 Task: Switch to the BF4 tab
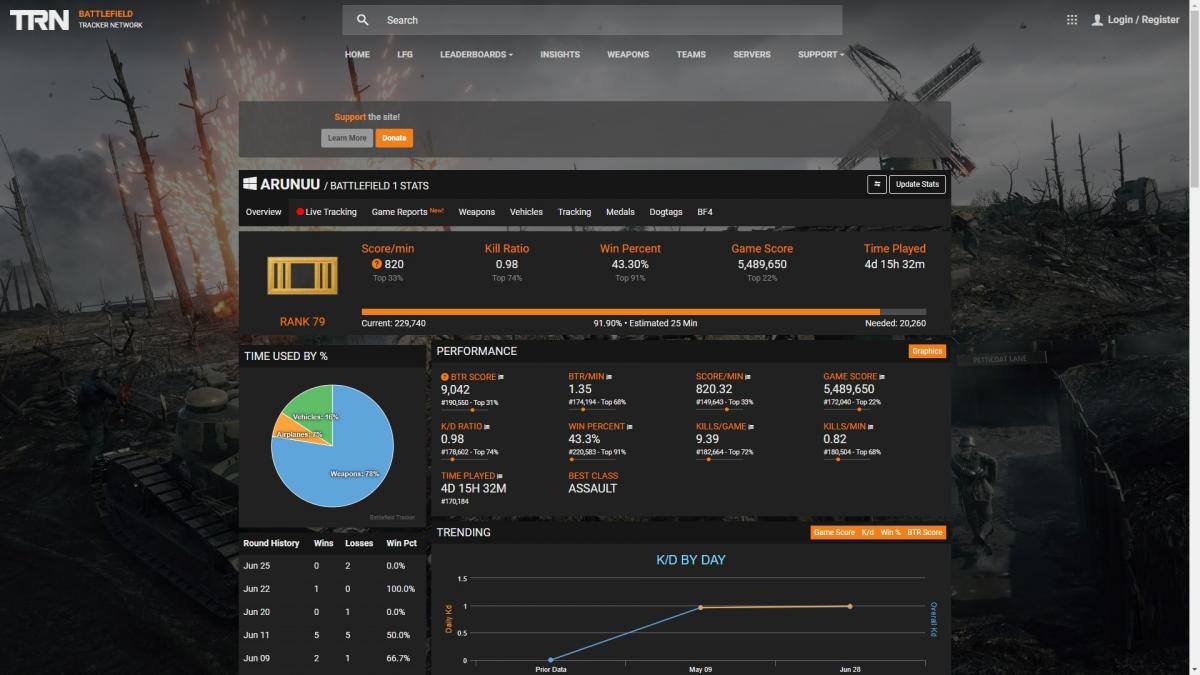coord(705,212)
